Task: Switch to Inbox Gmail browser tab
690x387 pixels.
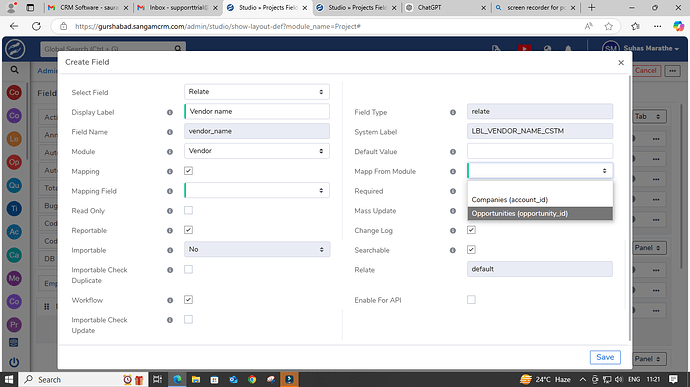Action: coord(178,7)
